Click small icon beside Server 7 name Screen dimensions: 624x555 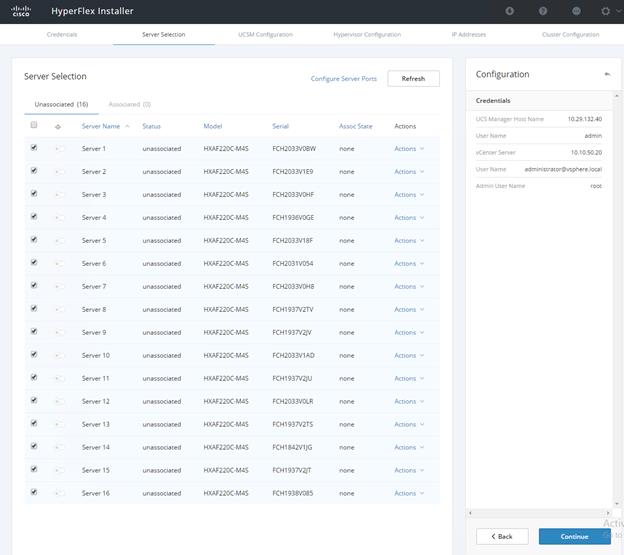click(59, 286)
